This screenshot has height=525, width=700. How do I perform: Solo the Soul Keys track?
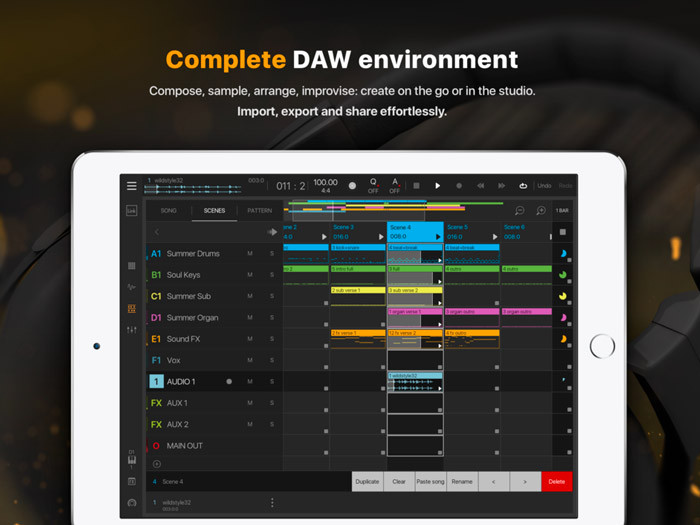[x=271, y=275]
